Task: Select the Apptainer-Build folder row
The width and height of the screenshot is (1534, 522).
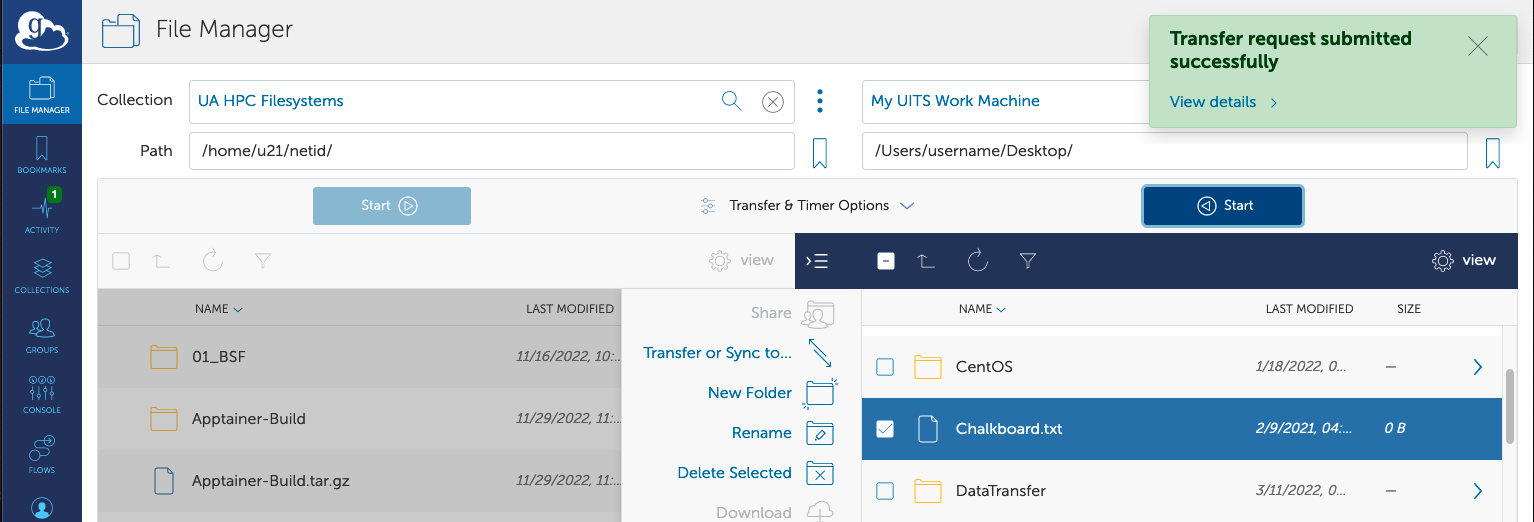Action: coord(359,419)
